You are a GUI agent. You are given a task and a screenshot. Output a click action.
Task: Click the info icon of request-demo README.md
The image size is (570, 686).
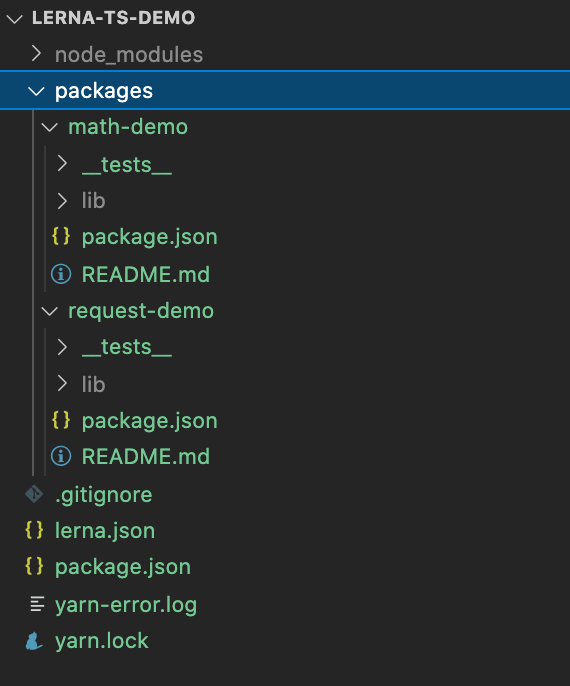[61, 456]
